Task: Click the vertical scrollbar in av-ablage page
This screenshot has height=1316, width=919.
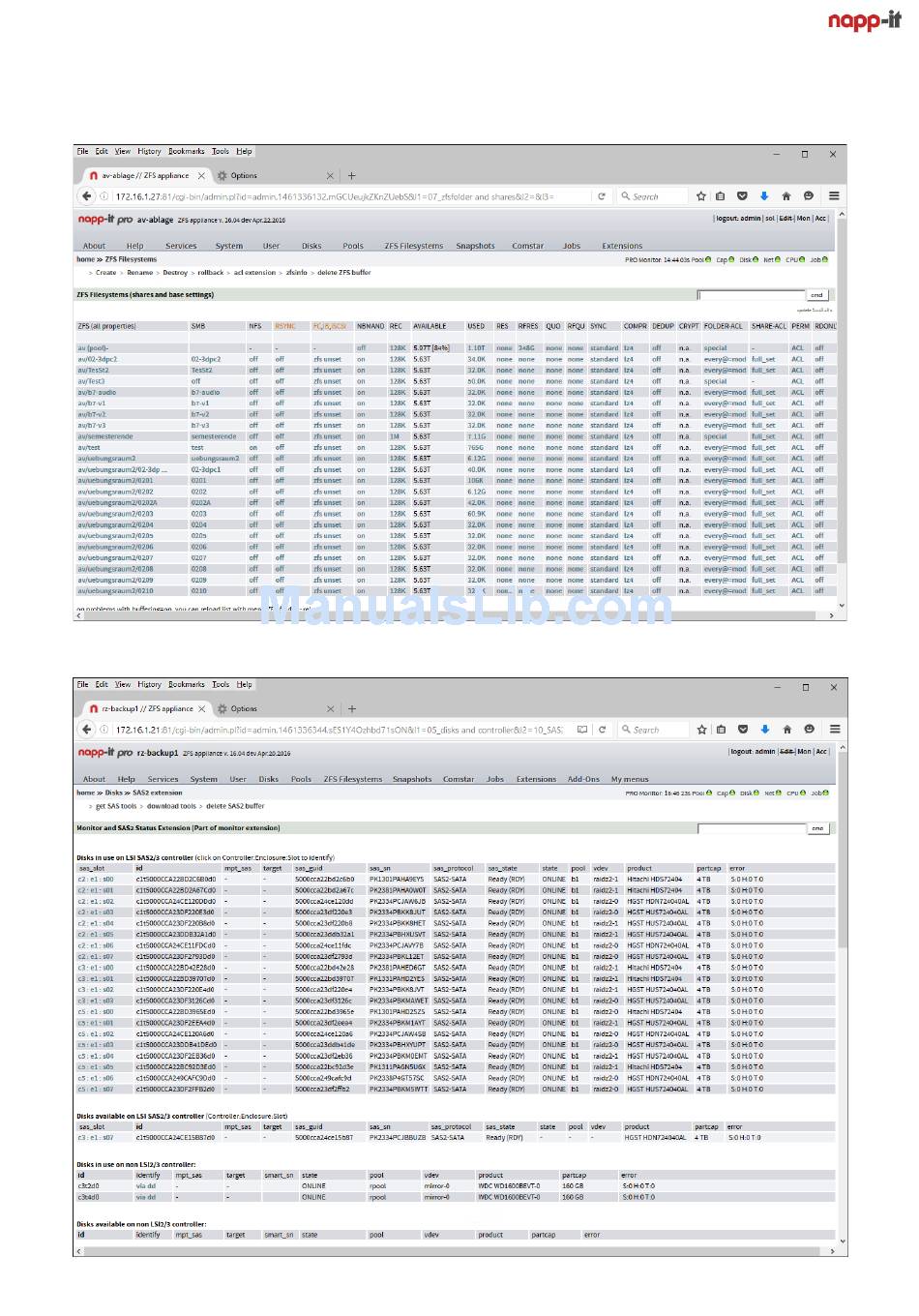Action: point(842,406)
